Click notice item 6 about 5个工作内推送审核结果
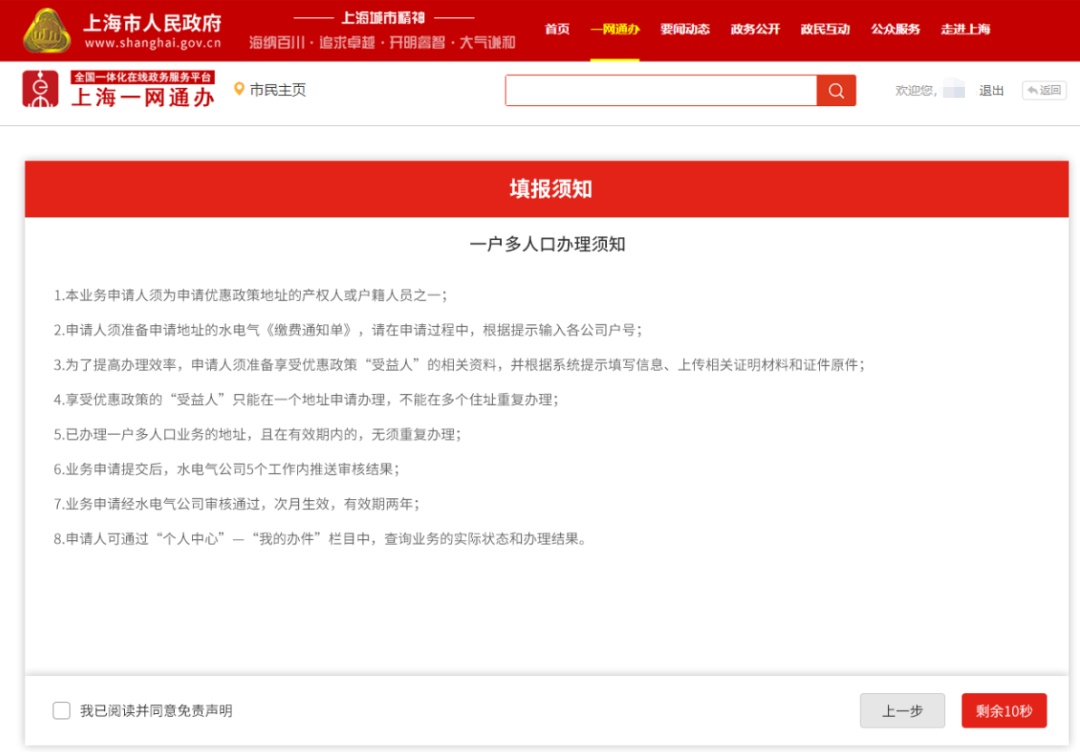The height and width of the screenshot is (752, 1080). click(226, 469)
